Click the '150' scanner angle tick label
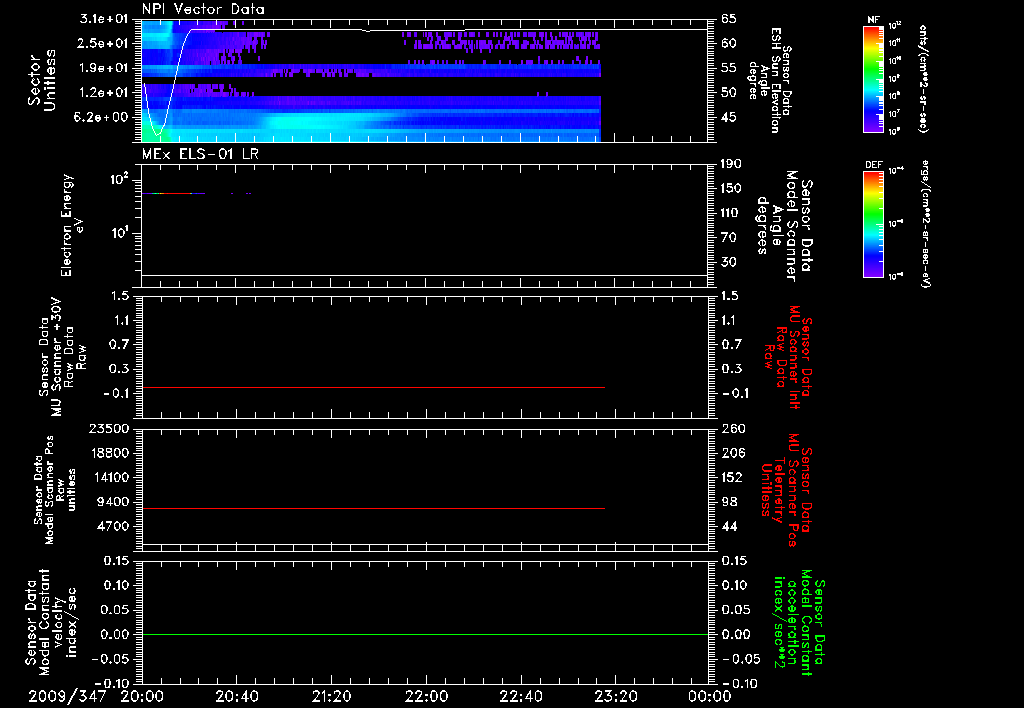Image resolution: width=1024 pixels, height=708 pixels. tap(733, 188)
